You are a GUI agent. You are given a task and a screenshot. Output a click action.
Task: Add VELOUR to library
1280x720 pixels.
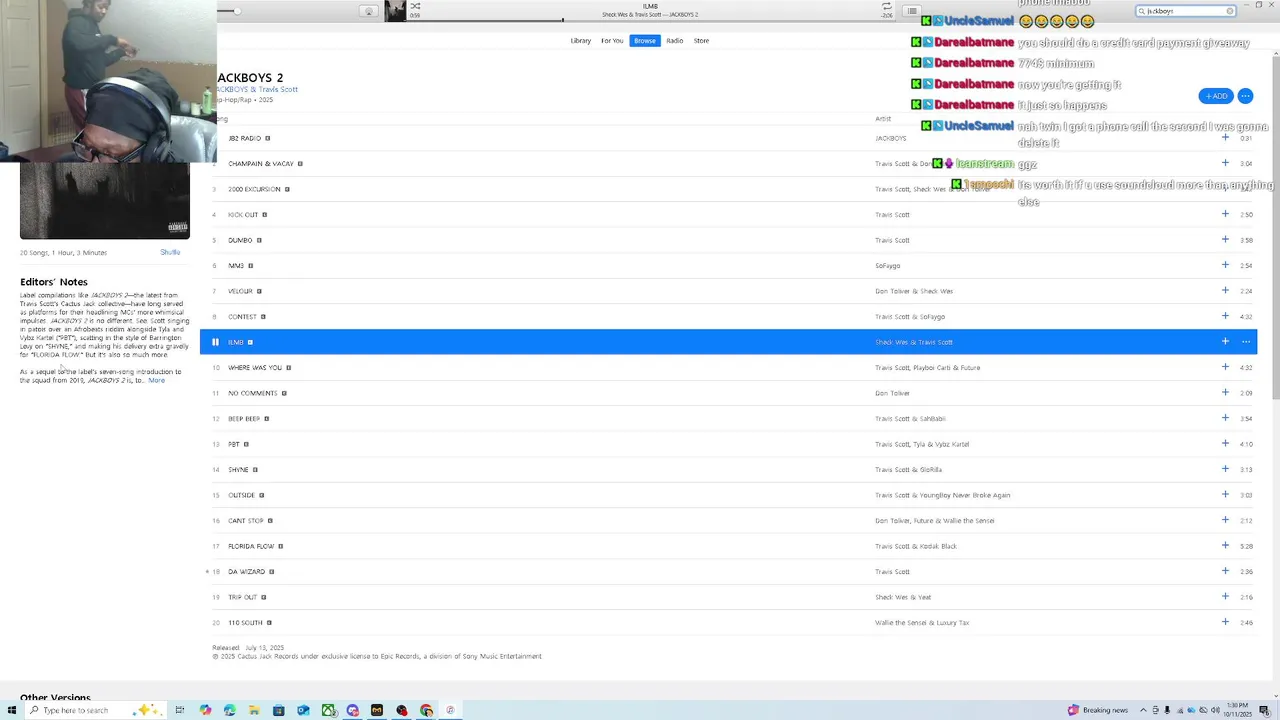point(1225,291)
